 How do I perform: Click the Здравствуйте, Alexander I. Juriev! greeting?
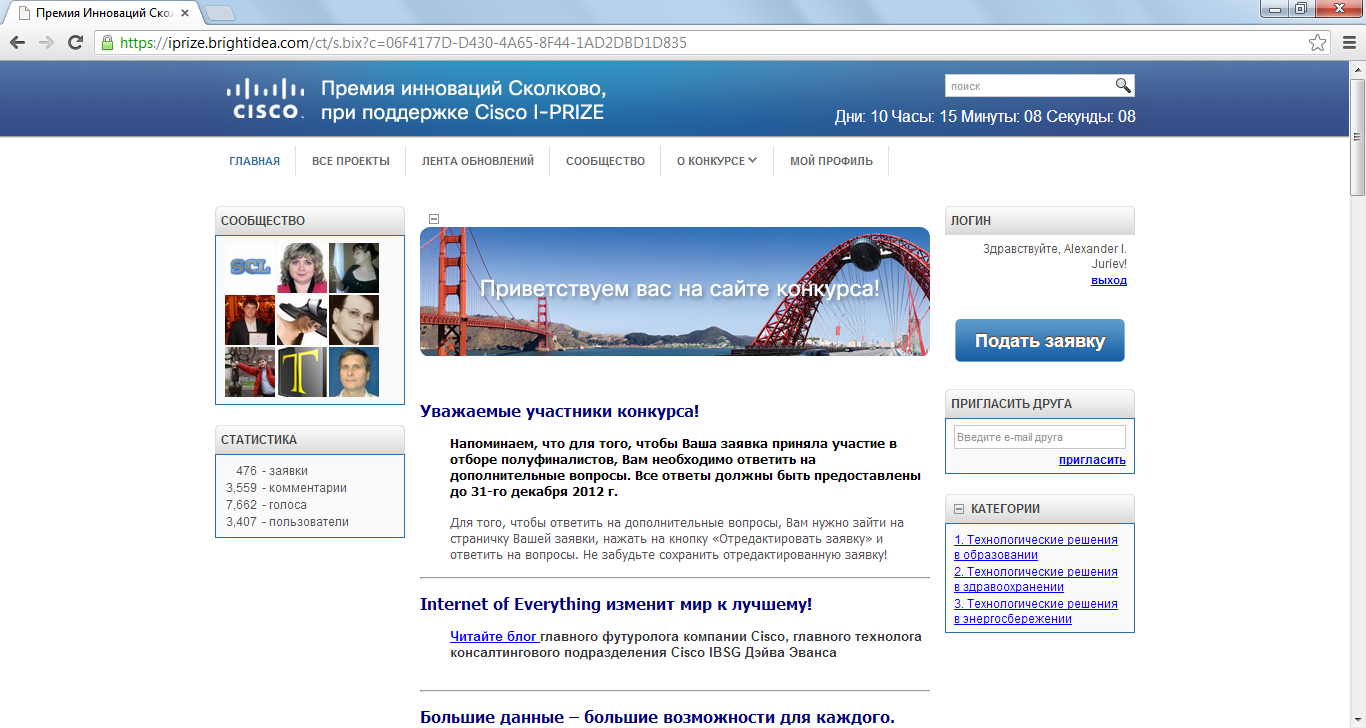point(1055,256)
